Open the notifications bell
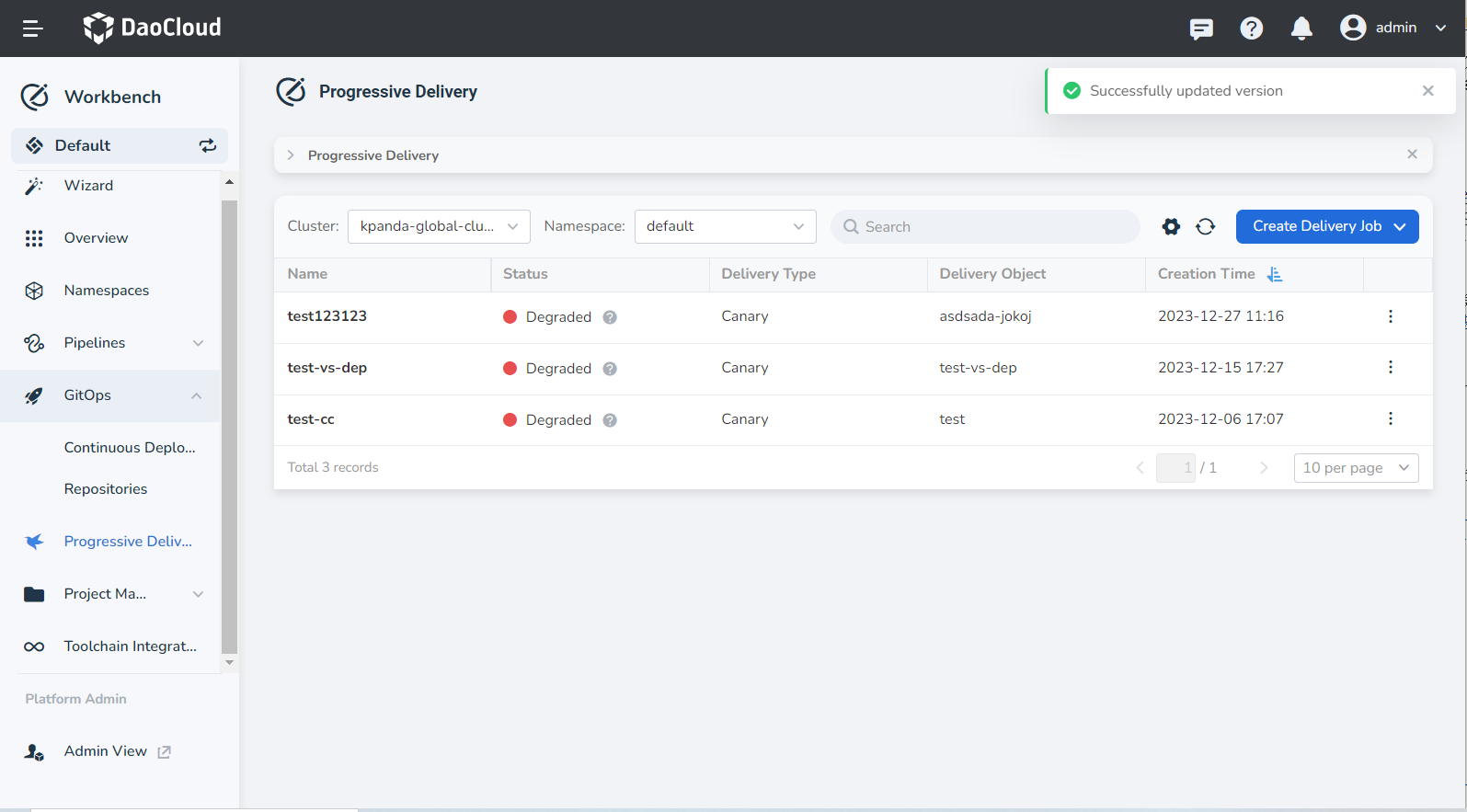This screenshot has width=1467, height=812. tap(1301, 29)
